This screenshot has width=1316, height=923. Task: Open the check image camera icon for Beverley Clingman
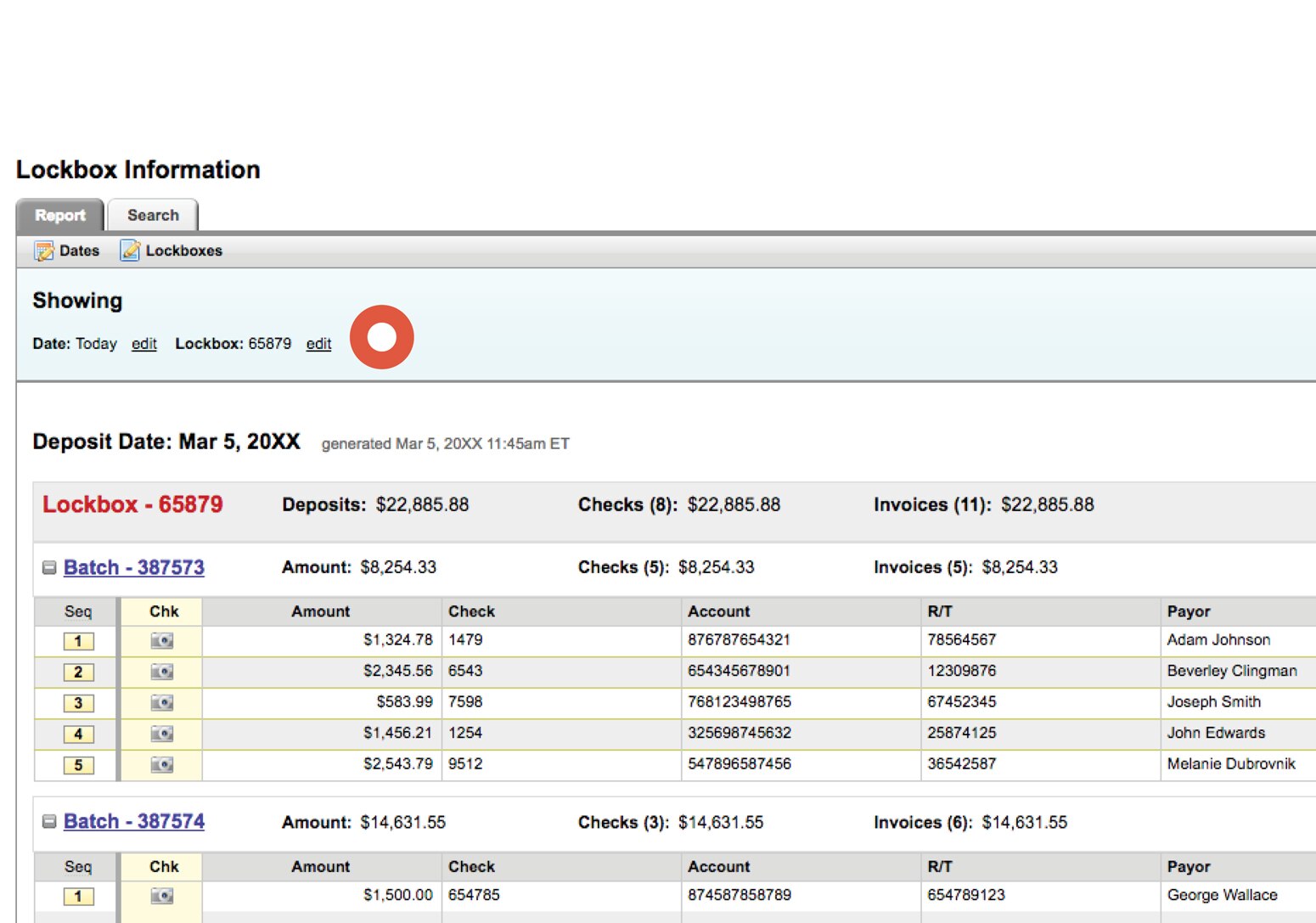[160, 672]
